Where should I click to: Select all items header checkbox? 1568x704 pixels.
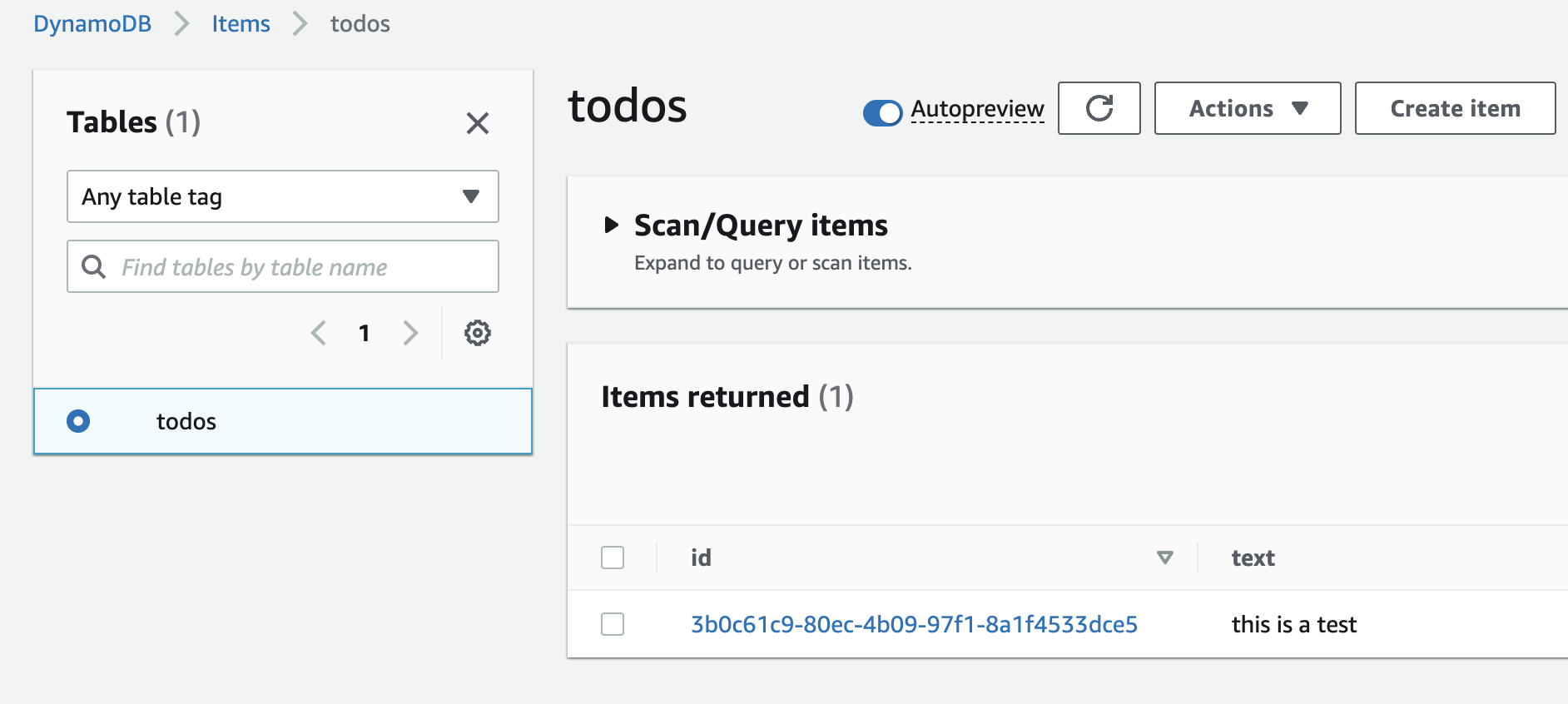(x=613, y=558)
